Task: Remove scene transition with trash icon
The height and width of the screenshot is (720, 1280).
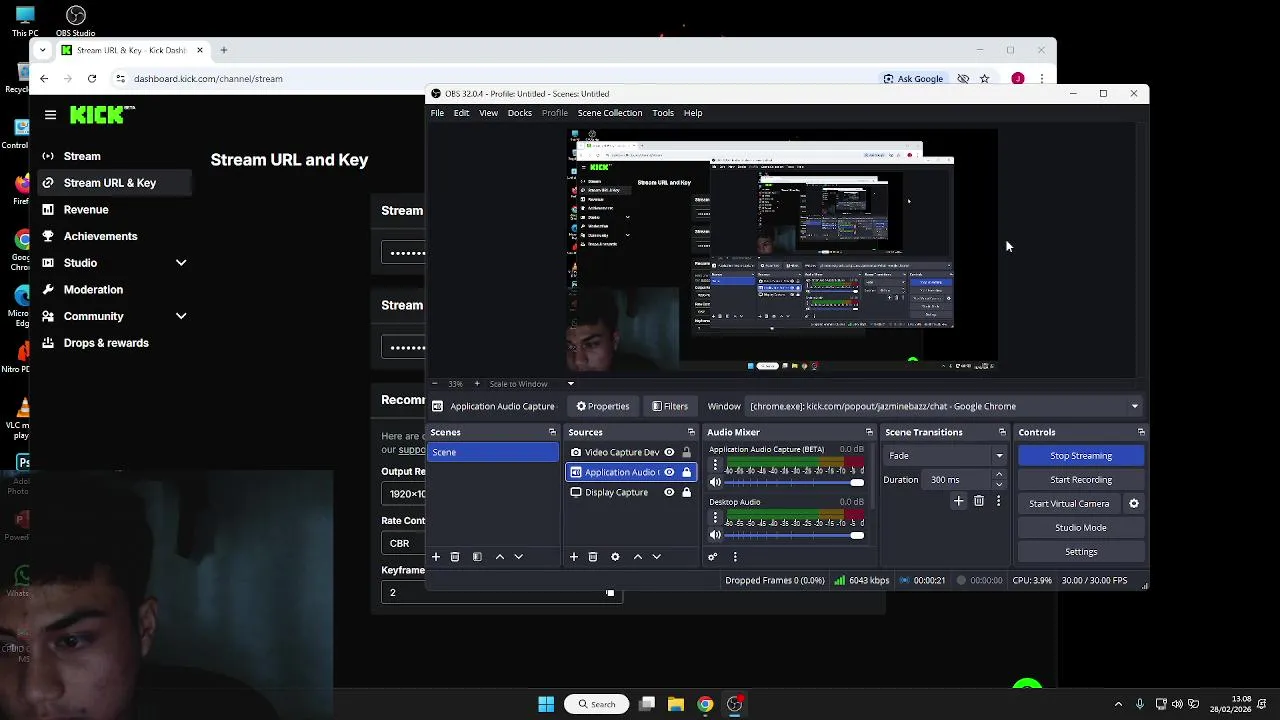Action: [x=979, y=501]
